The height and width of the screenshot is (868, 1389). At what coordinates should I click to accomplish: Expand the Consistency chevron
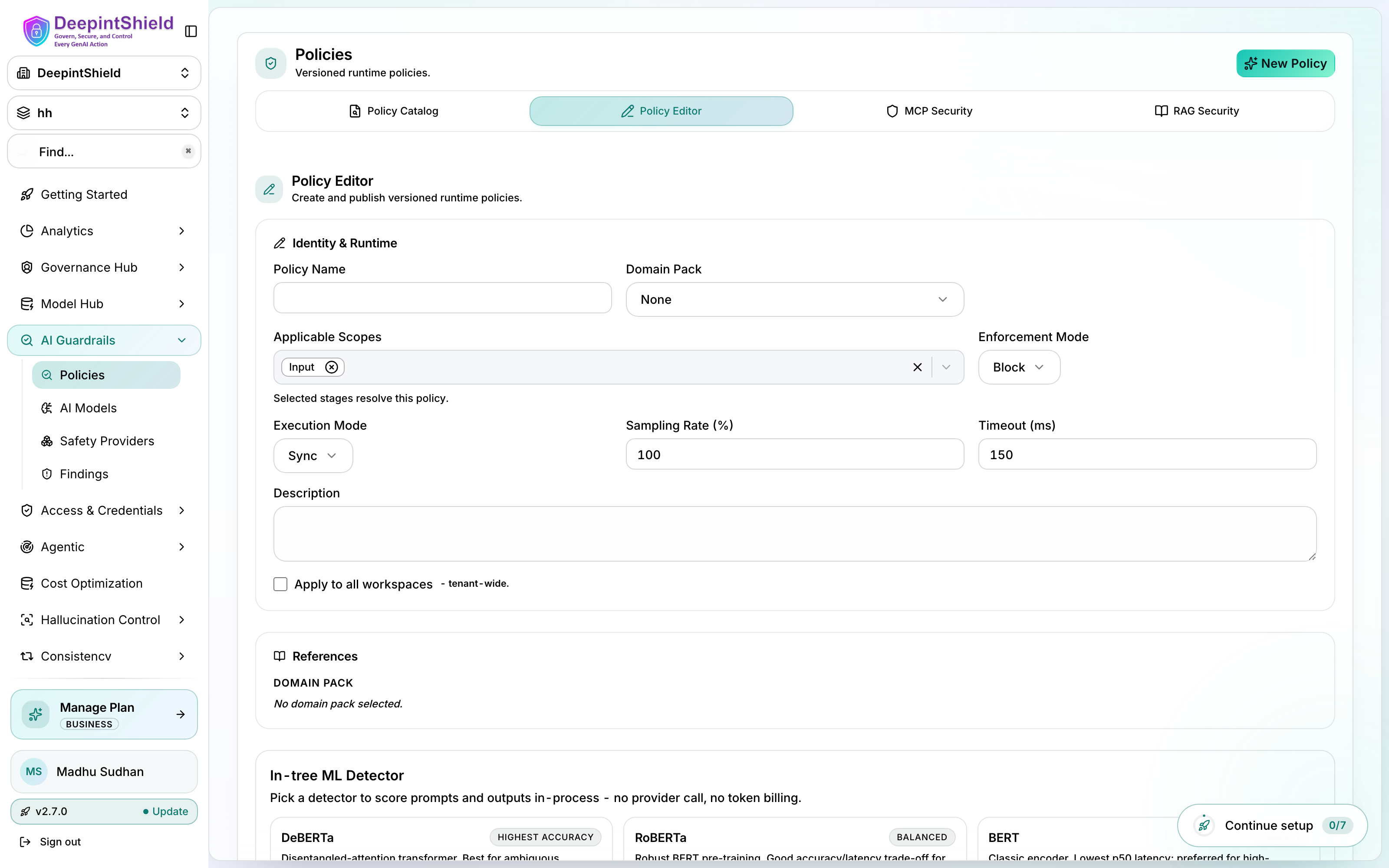[182, 656]
